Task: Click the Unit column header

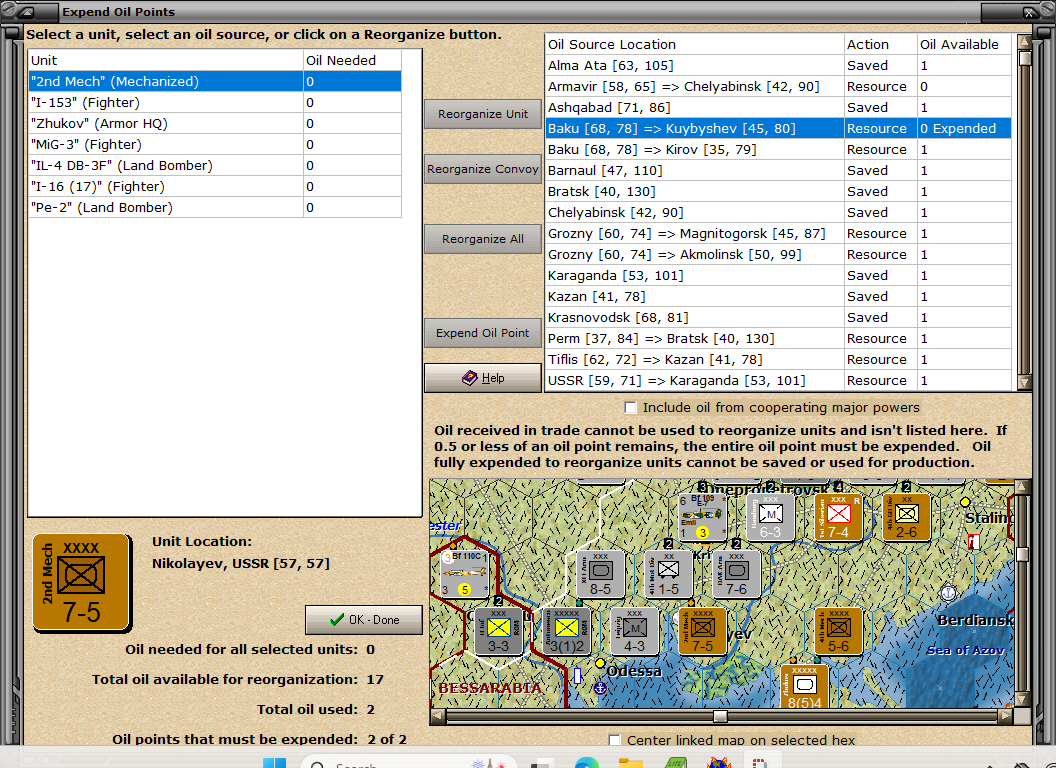Action: pos(166,61)
